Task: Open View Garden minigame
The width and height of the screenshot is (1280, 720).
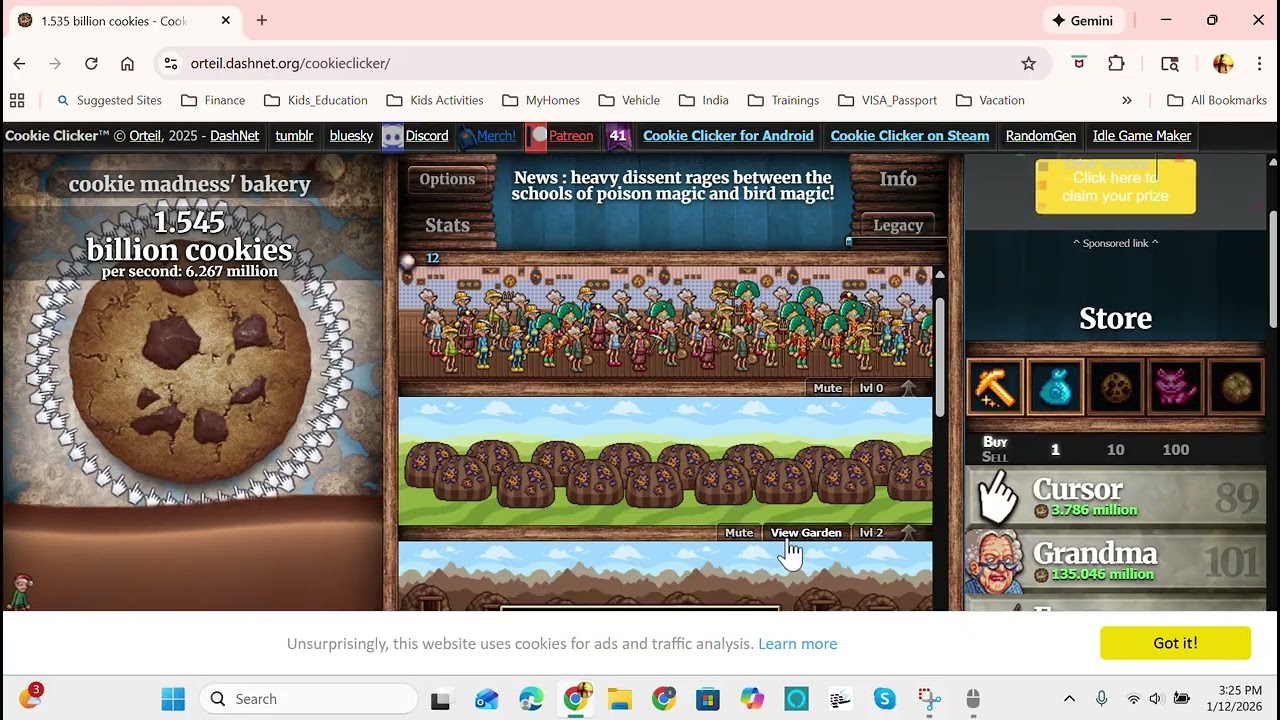Action: (806, 532)
